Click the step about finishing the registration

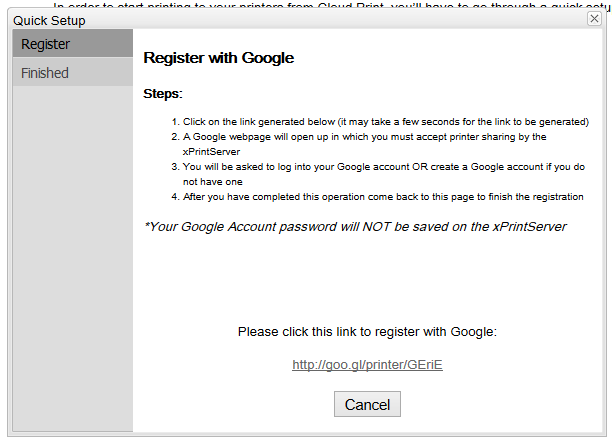(x=383, y=197)
